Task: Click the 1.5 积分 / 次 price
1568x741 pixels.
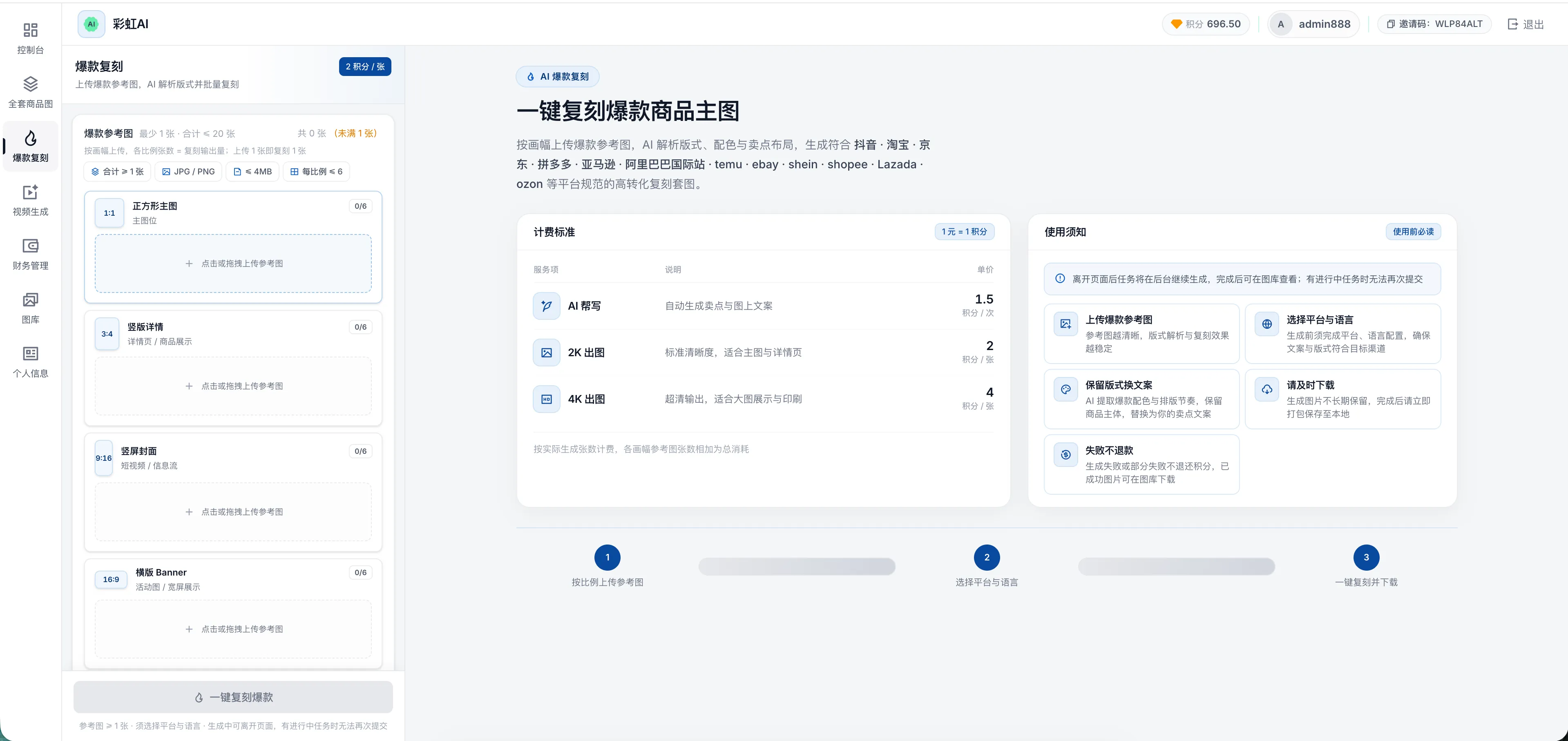Action: click(x=978, y=306)
